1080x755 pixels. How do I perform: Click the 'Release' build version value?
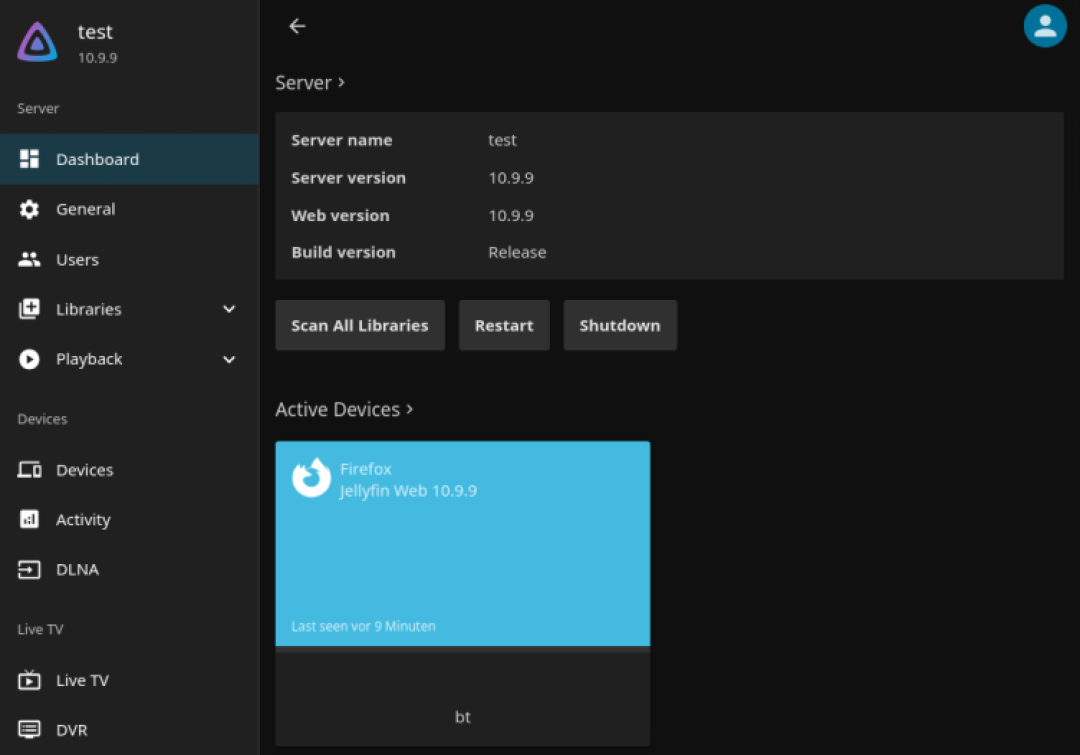click(x=517, y=252)
